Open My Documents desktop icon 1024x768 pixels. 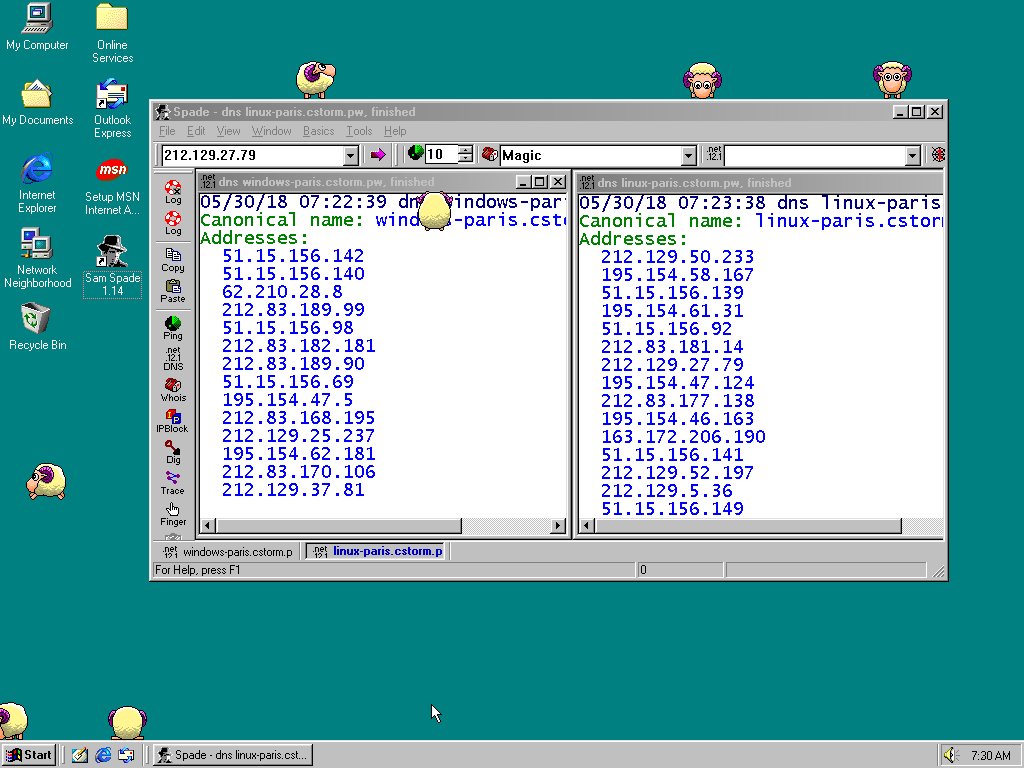pos(37,102)
